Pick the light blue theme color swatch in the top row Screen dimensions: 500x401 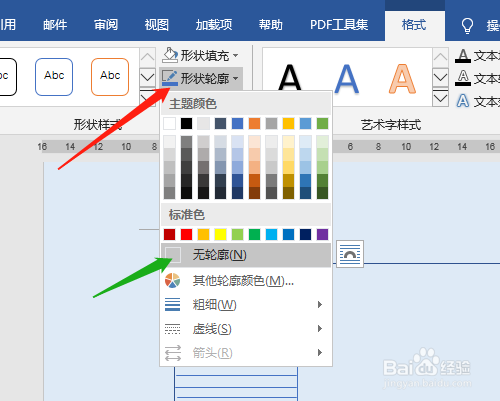(305, 123)
